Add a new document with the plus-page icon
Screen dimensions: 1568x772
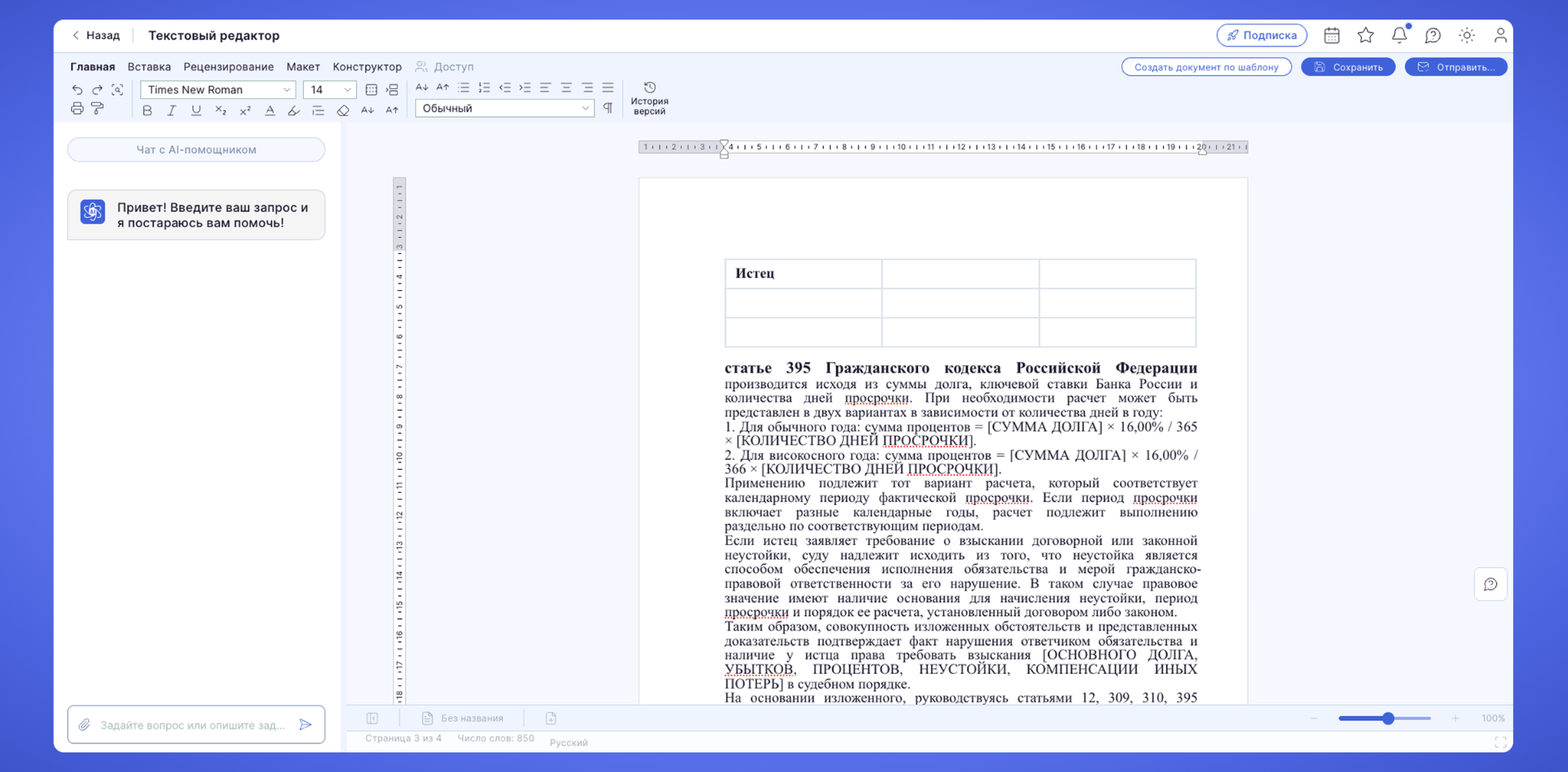[x=551, y=718]
